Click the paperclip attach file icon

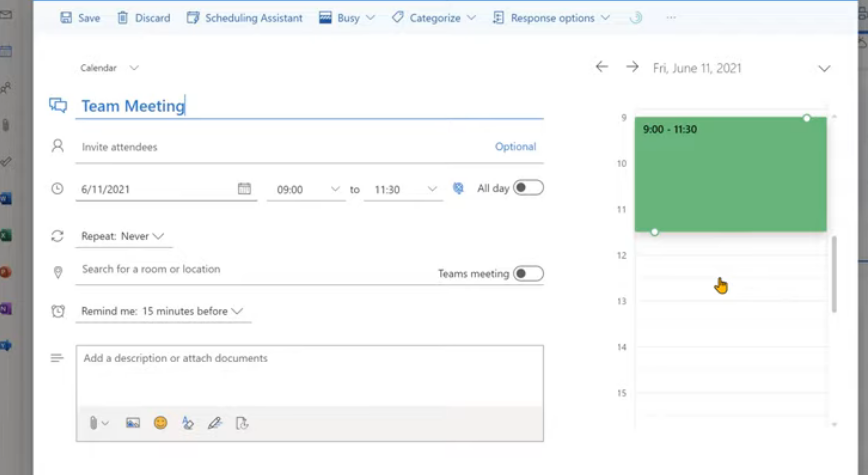(93, 424)
